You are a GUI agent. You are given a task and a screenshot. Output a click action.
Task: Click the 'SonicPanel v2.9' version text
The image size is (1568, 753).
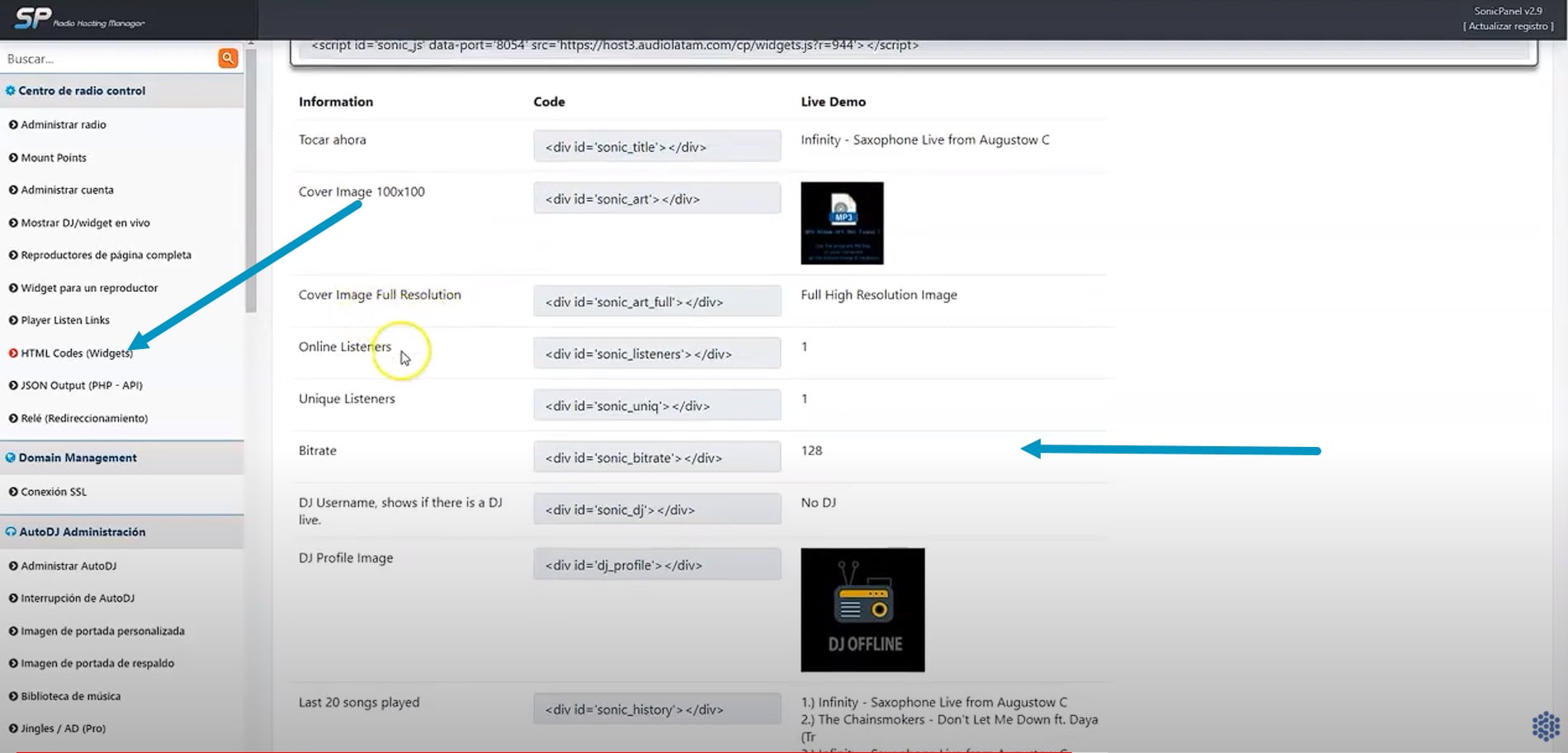(1508, 11)
